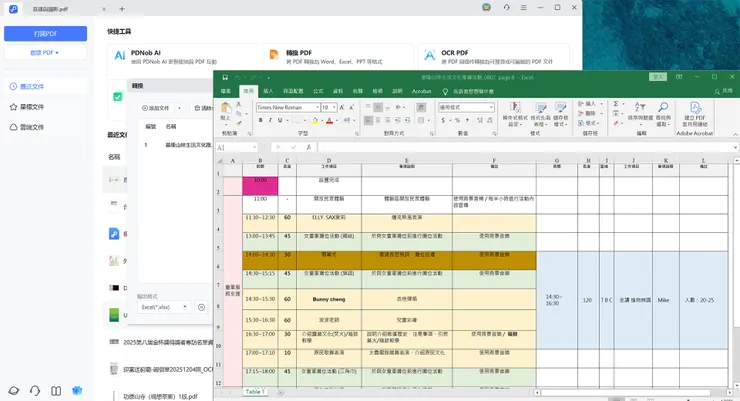This screenshot has width=740, height=401.
Task: Click the Cut scissors icon in Excel
Action: 239,104
